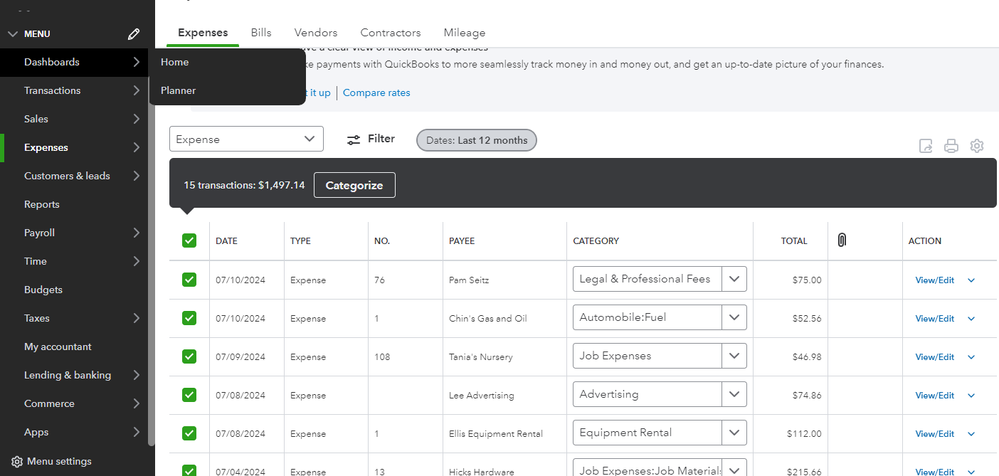999x476 pixels.
Task: Click the paperclip attachment column icon
Action: [x=842, y=240]
